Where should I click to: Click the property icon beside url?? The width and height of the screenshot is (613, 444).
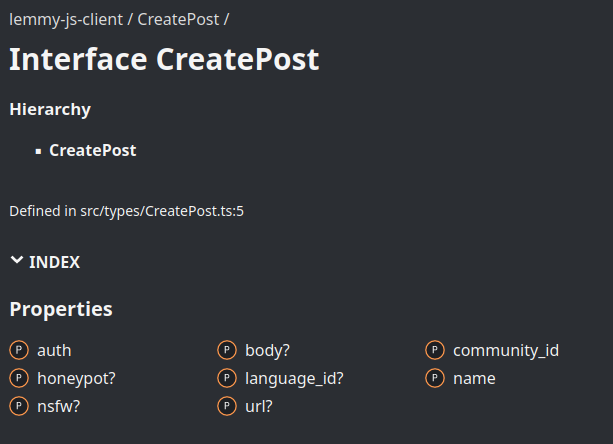pos(227,406)
